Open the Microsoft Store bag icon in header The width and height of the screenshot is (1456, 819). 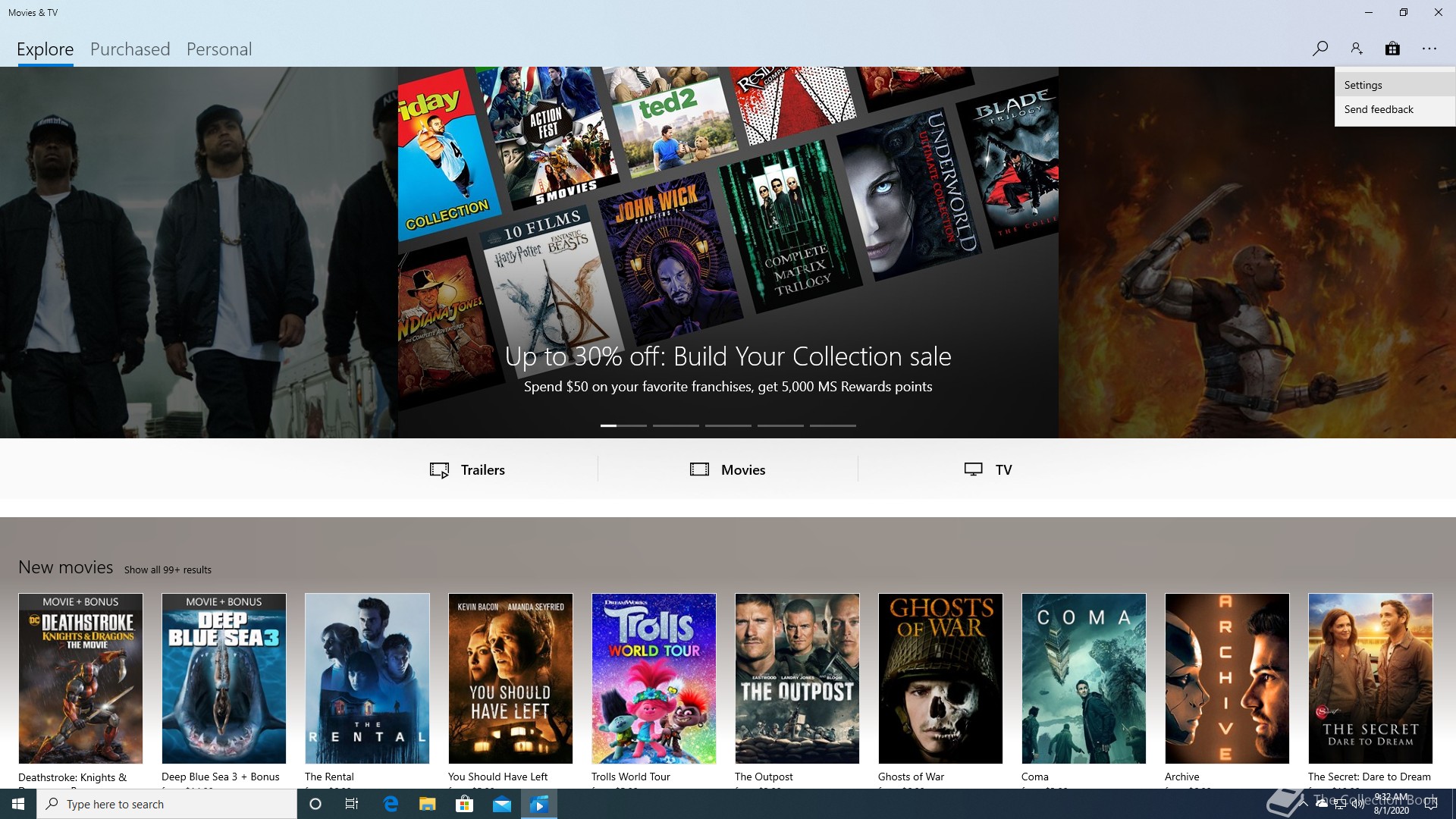click(x=1392, y=49)
